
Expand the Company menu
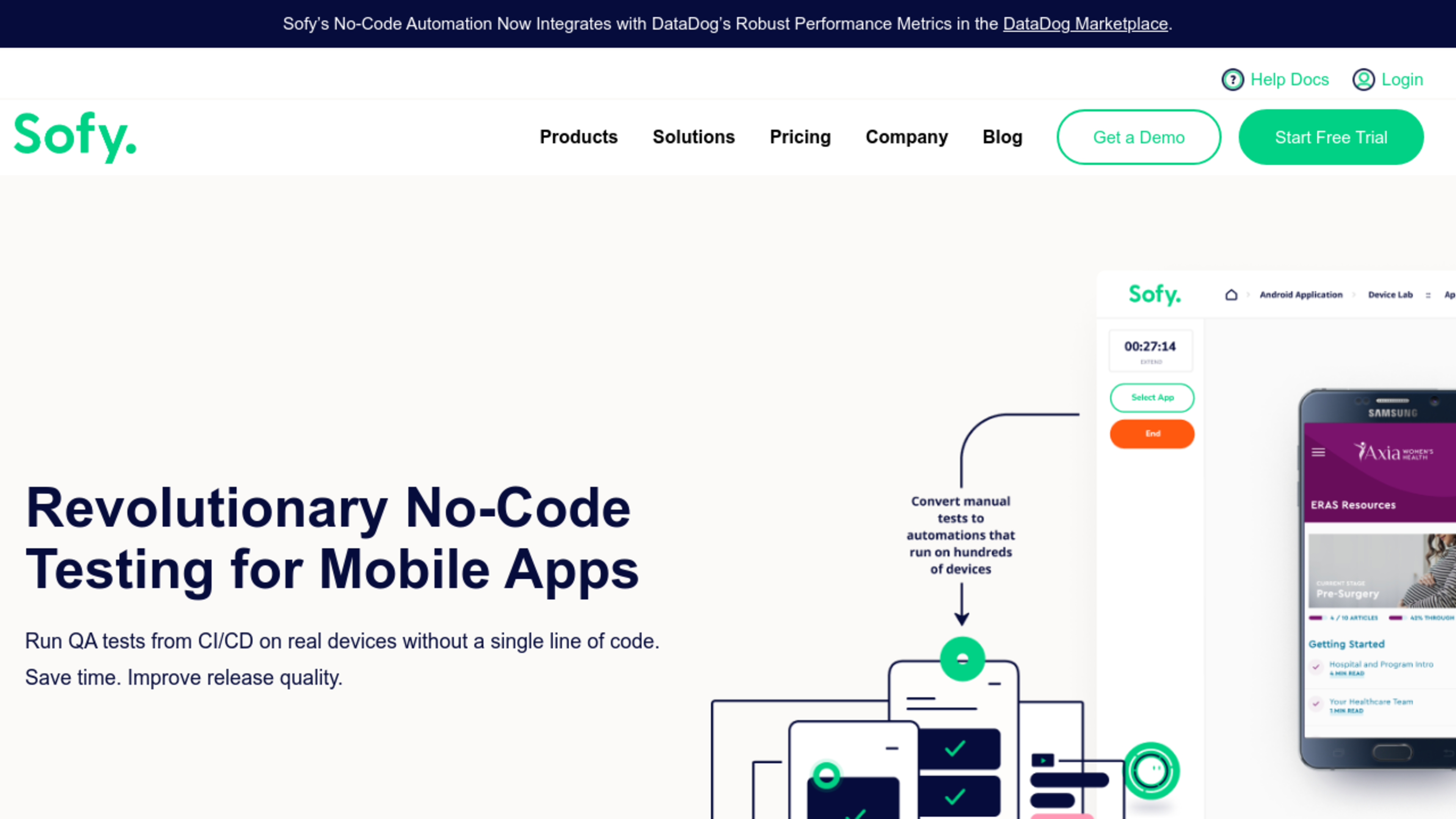907,137
